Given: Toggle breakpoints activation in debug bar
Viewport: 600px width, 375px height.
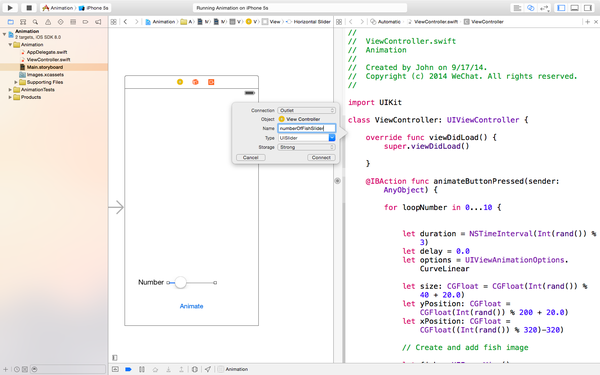Looking at the screenshot, I should 128,369.
